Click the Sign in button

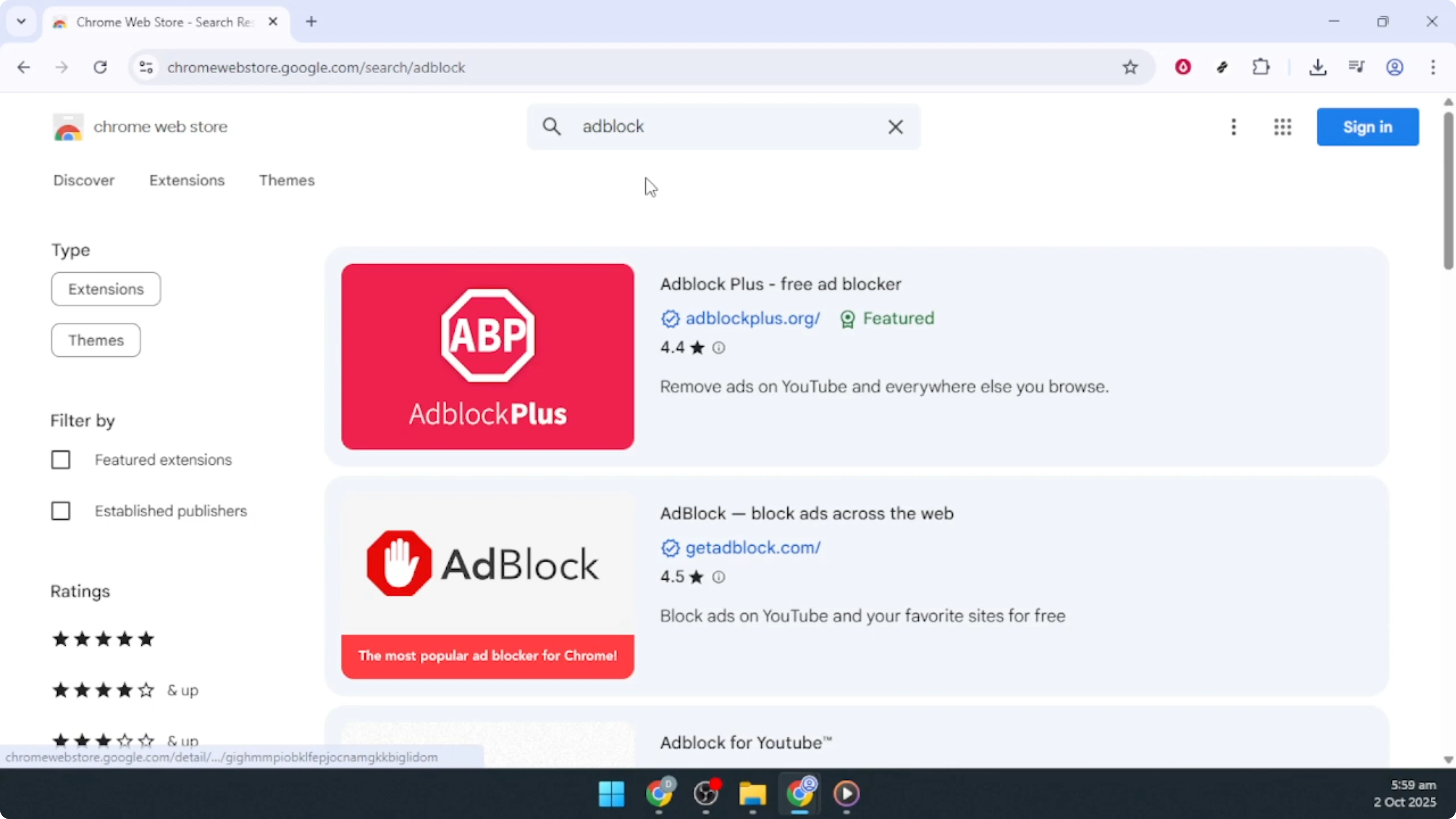pos(1368,127)
